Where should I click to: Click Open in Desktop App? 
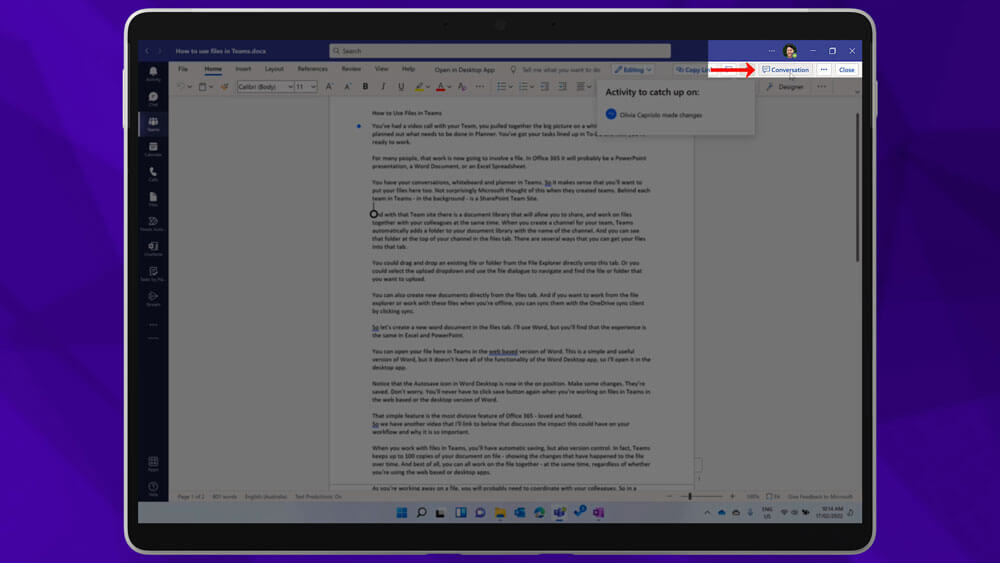pyautogui.click(x=464, y=70)
